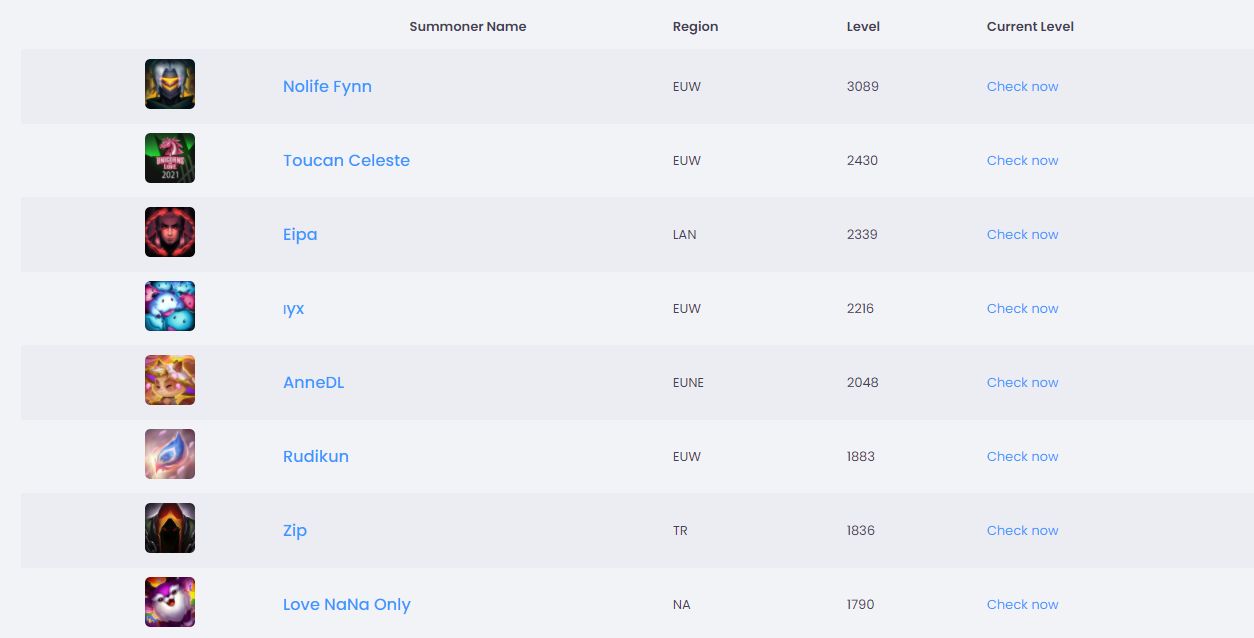Click Love NaNa Only's avatar icon

pyautogui.click(x=170, y=602)
